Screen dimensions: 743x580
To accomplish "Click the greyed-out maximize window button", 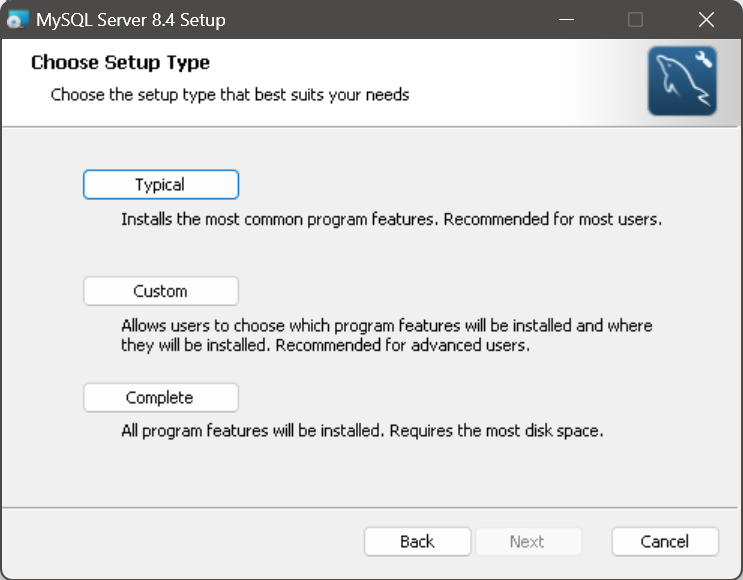I will click(635, 20).
